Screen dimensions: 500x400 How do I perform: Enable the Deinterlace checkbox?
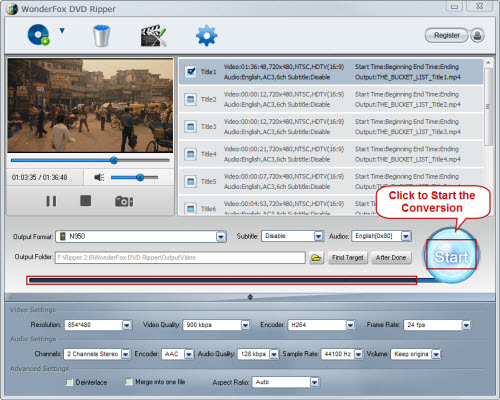pyautogui.click(x=69, y=382)
